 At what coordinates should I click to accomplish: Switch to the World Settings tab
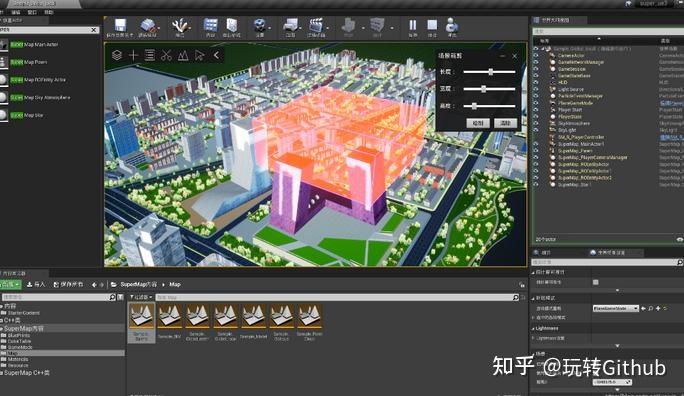click(x=612, y=253)
